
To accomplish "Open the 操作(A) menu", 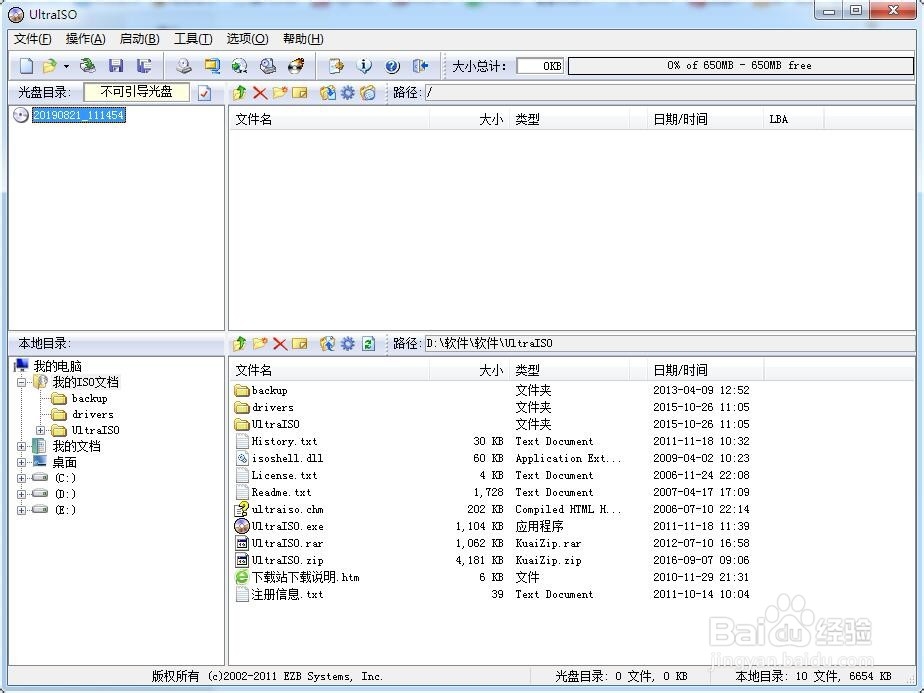I will pos(85,39).
